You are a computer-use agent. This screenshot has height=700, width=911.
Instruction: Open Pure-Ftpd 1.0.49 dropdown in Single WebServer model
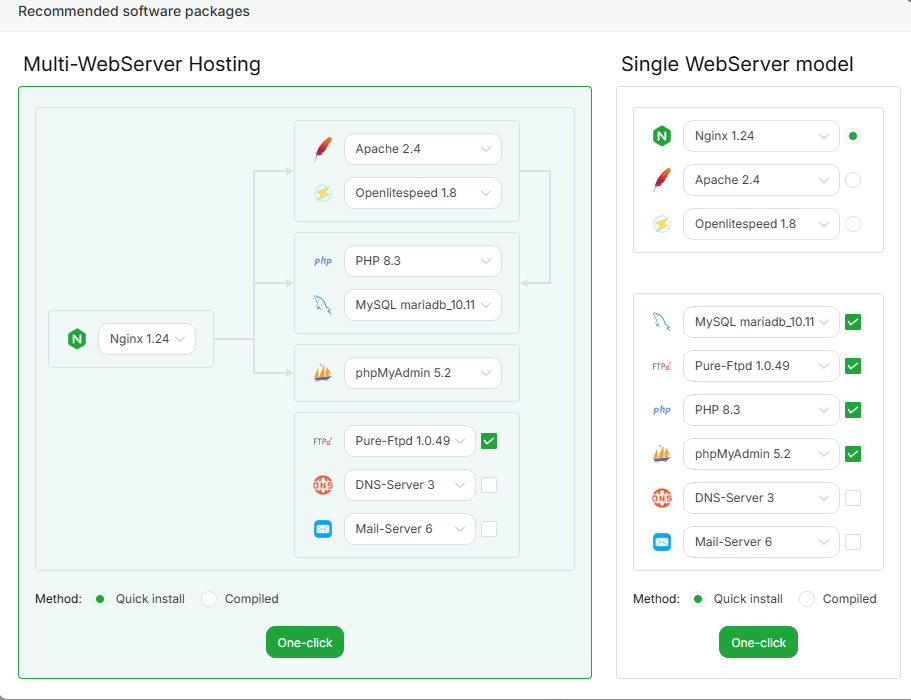[760, 366]
